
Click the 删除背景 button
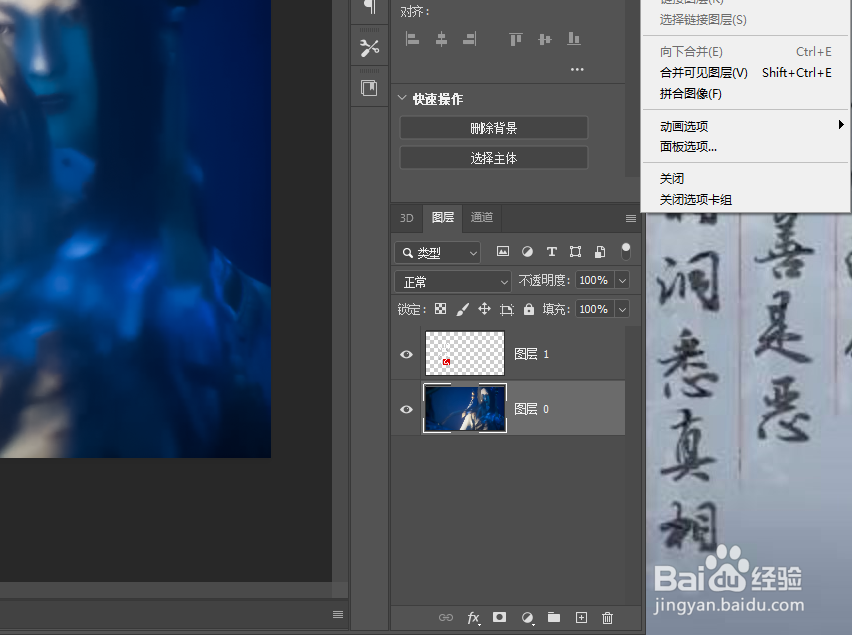pos(493,128)
